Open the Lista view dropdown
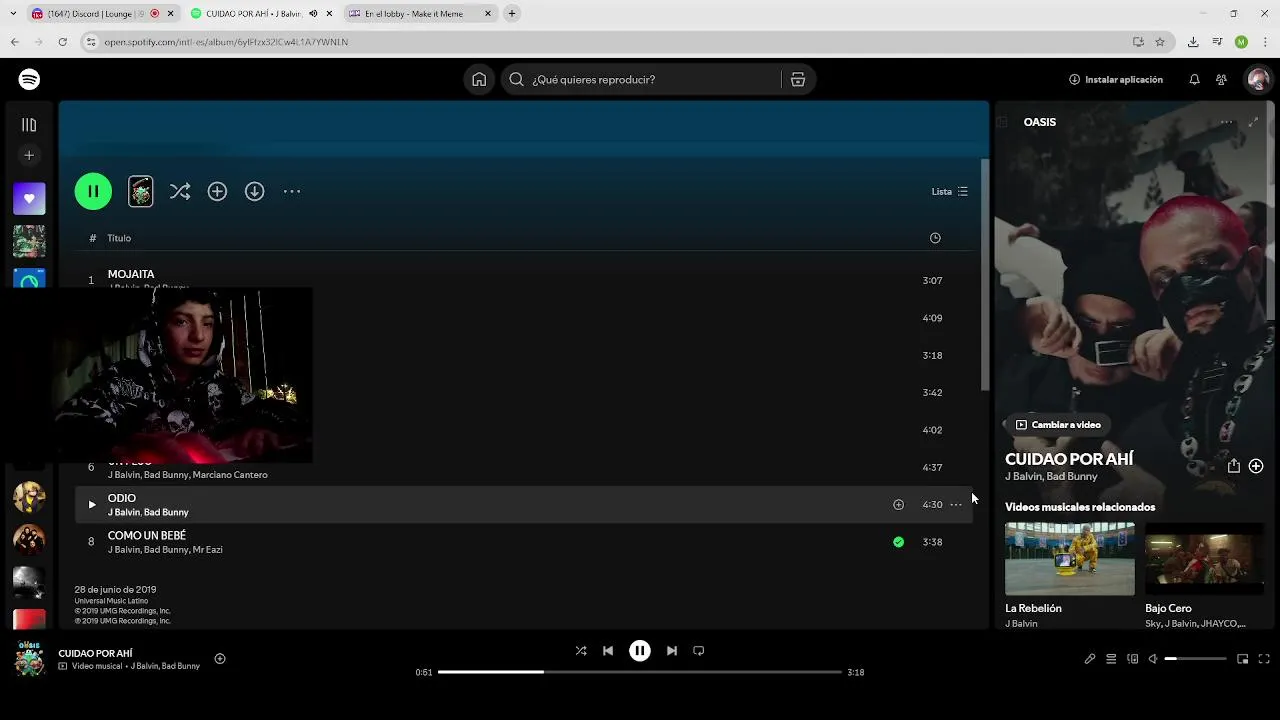This screenshot has width=1280, height=720. click(x=949, y=191)
